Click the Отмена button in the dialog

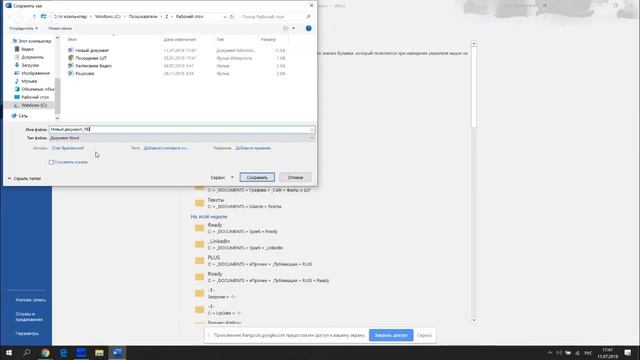[296, 178]
